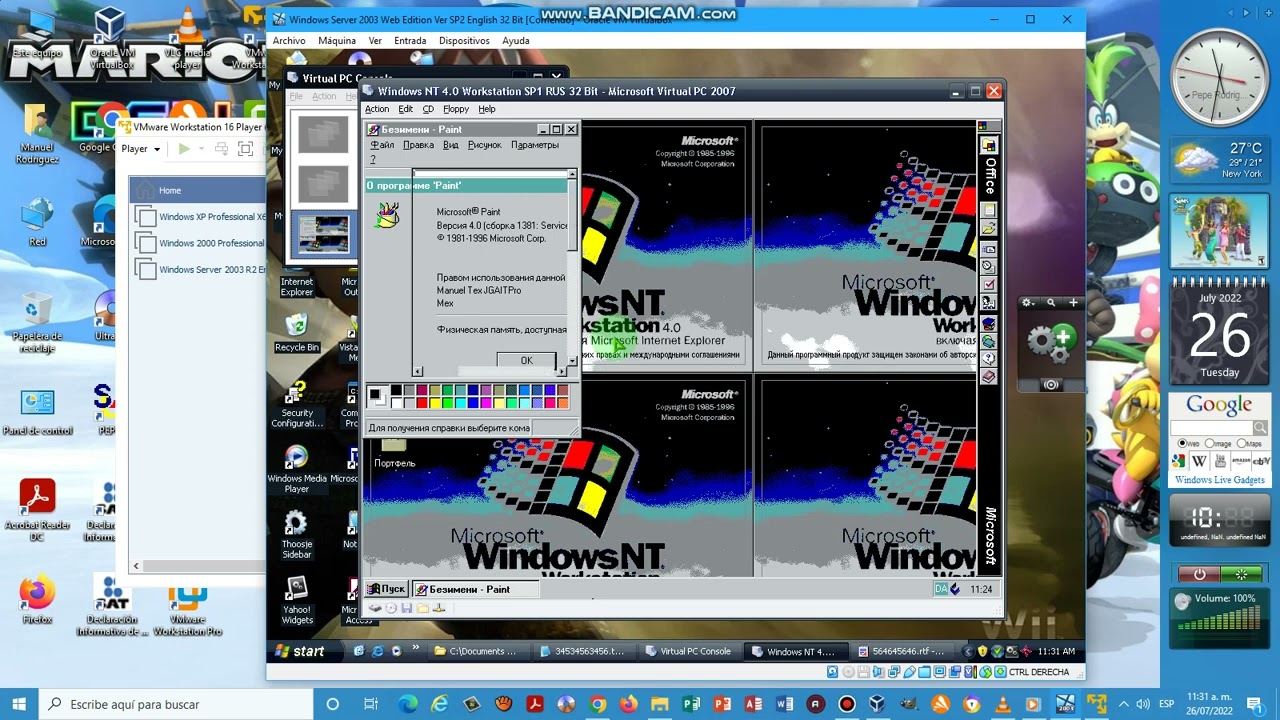Click scroll up arrow in About Paint dialog
This screenshot has height=720, width=1280.
(572, 175)
